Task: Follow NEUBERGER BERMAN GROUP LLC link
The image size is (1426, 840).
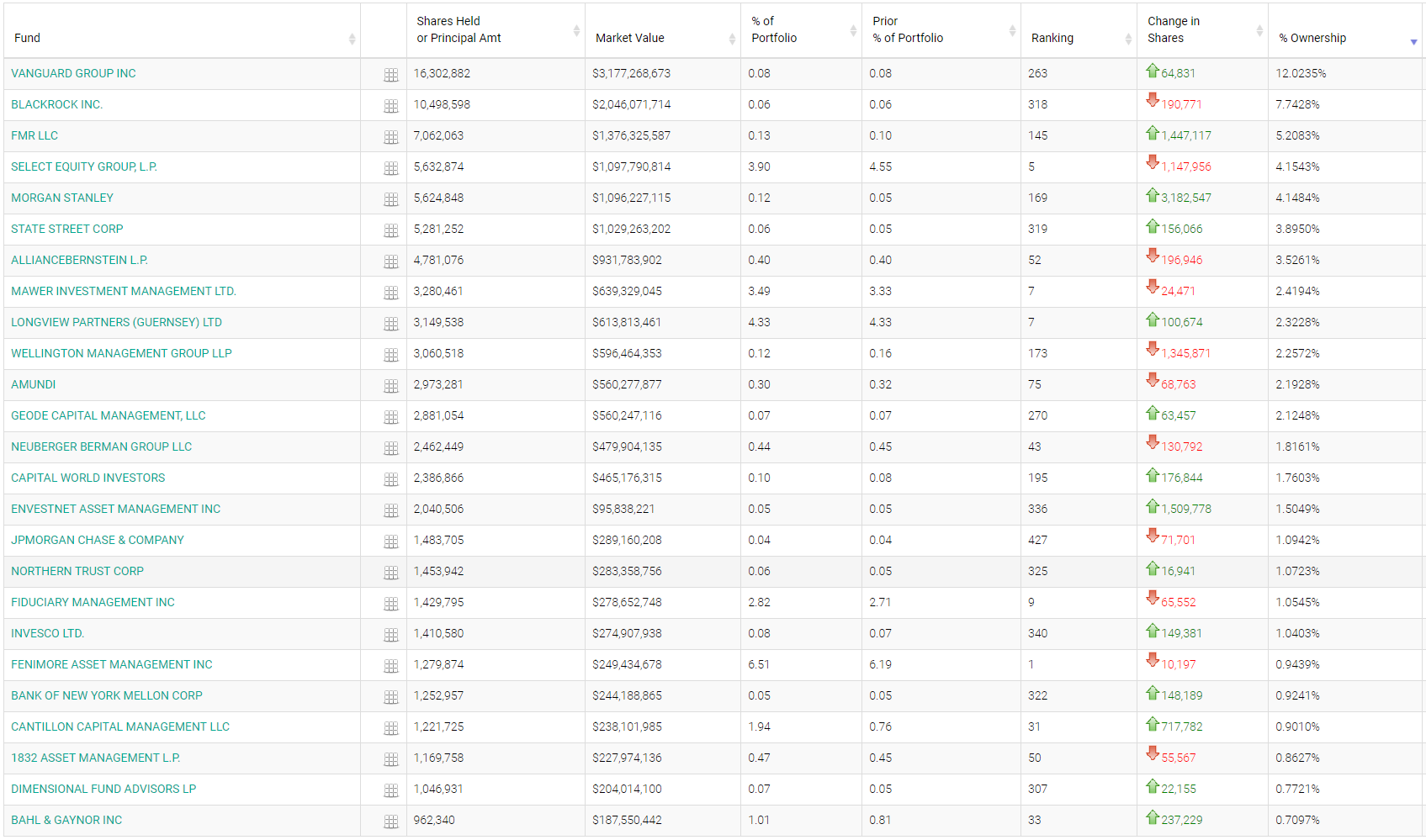Action: tap(101, 446)
